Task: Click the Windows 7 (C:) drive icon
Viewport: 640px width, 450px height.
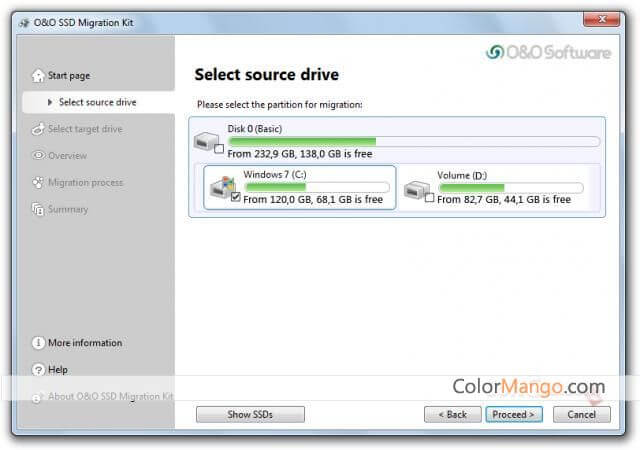Action: pos(222,185)
